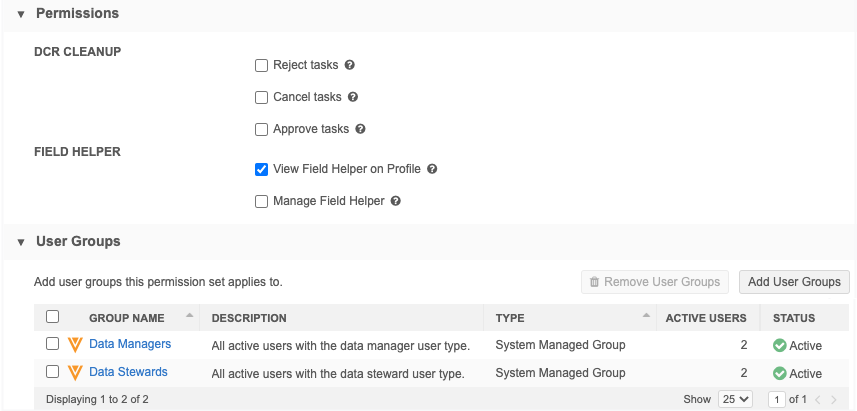
Task: Select the Data Stewards row checkbox
Action: (53, 372)
